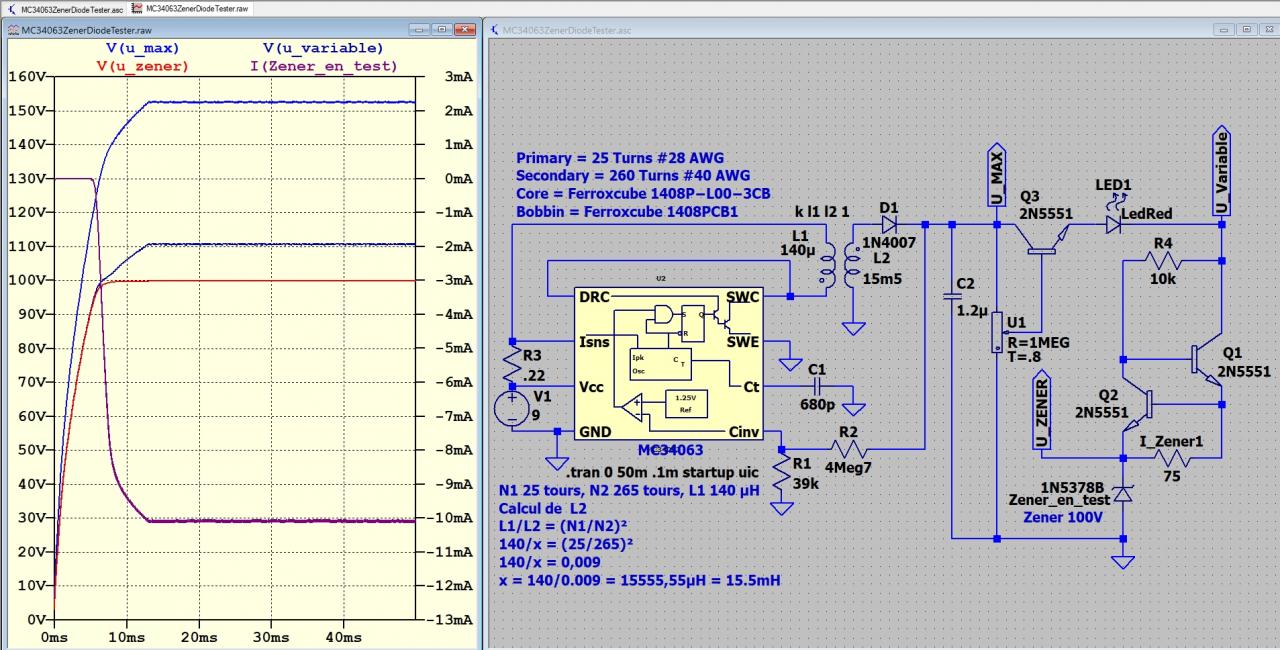The image size is (1280, 650).
Task: Click the 100V left axis label
Action: pos(25,280)
